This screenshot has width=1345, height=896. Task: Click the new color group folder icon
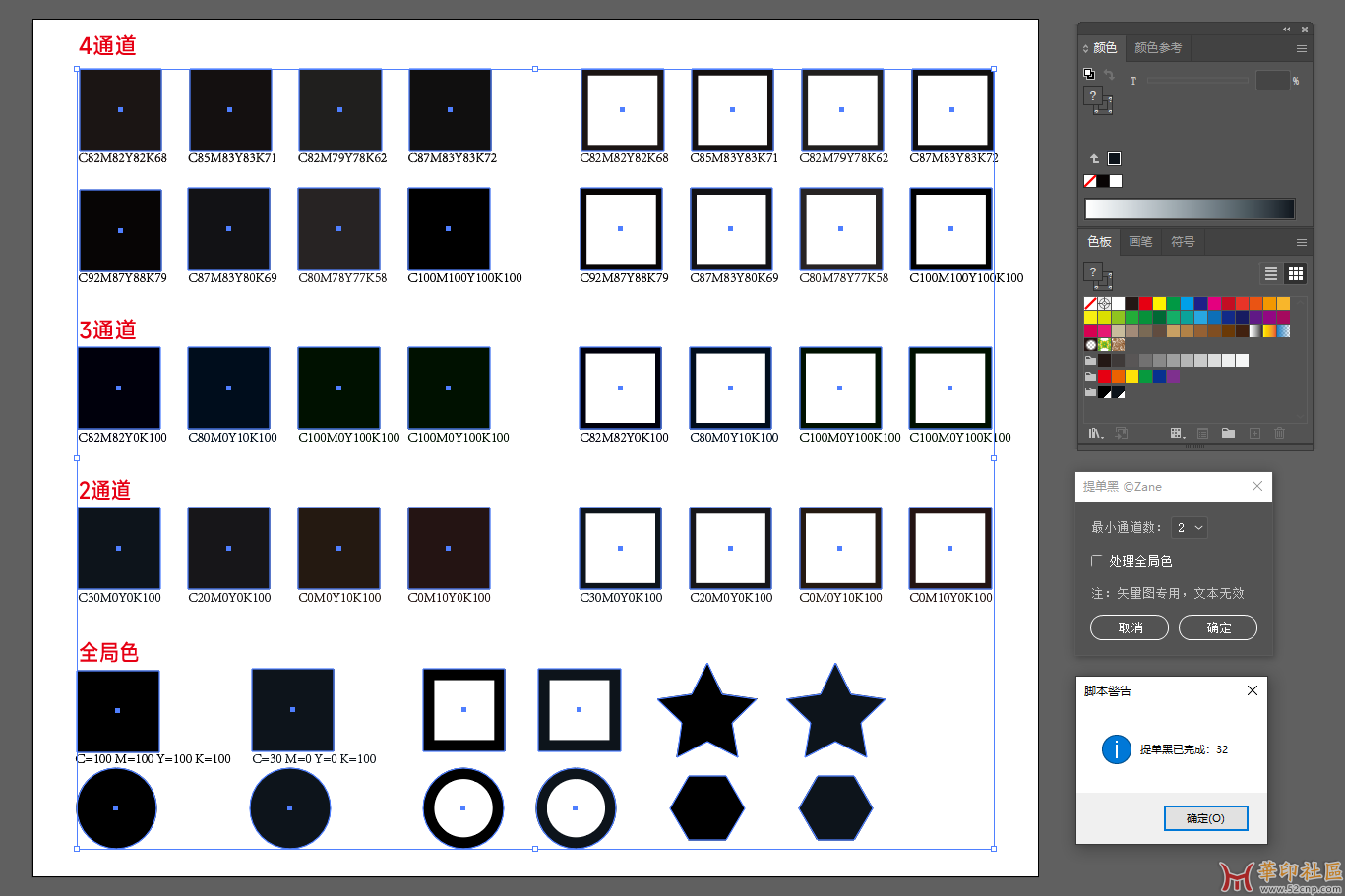pyautogui.click(x=1228, y=433)
